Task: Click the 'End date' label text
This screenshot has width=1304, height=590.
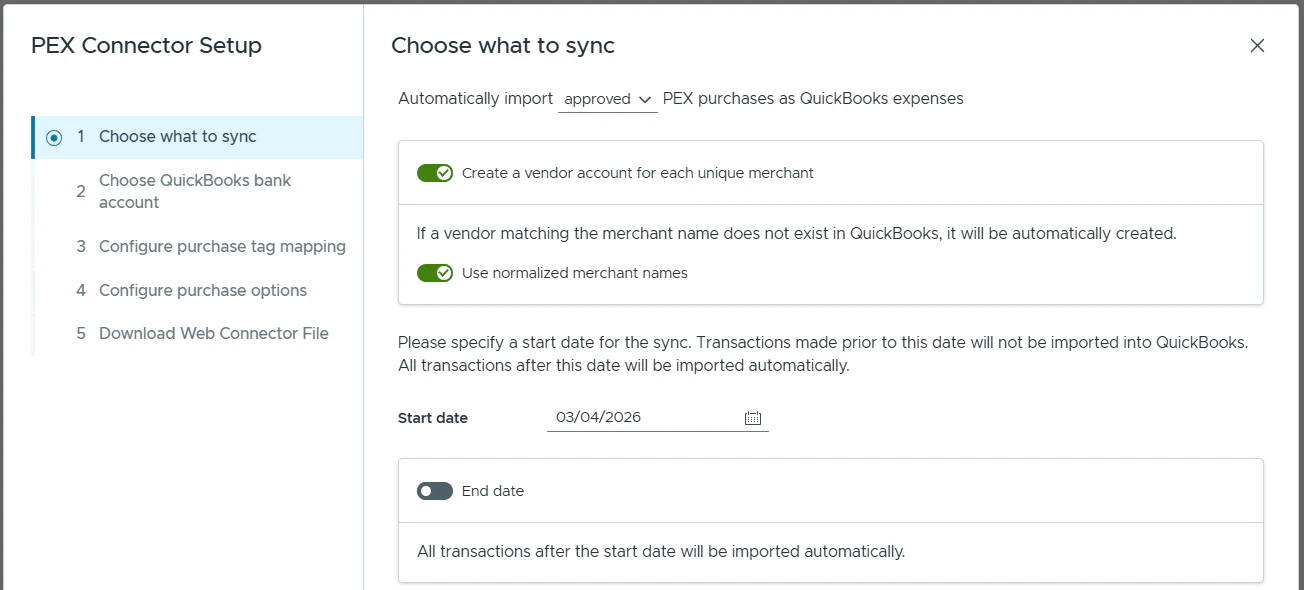Action: 493,491
